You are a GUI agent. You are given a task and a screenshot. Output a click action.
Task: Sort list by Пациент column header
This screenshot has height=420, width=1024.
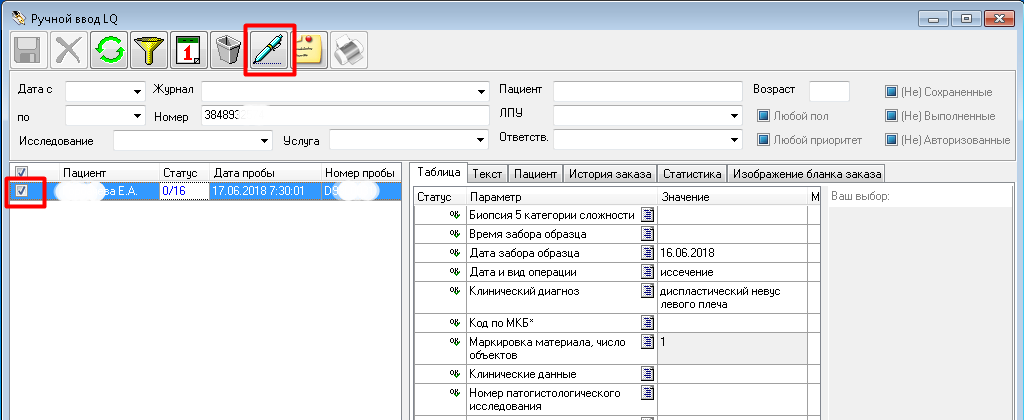click(109, 173)
